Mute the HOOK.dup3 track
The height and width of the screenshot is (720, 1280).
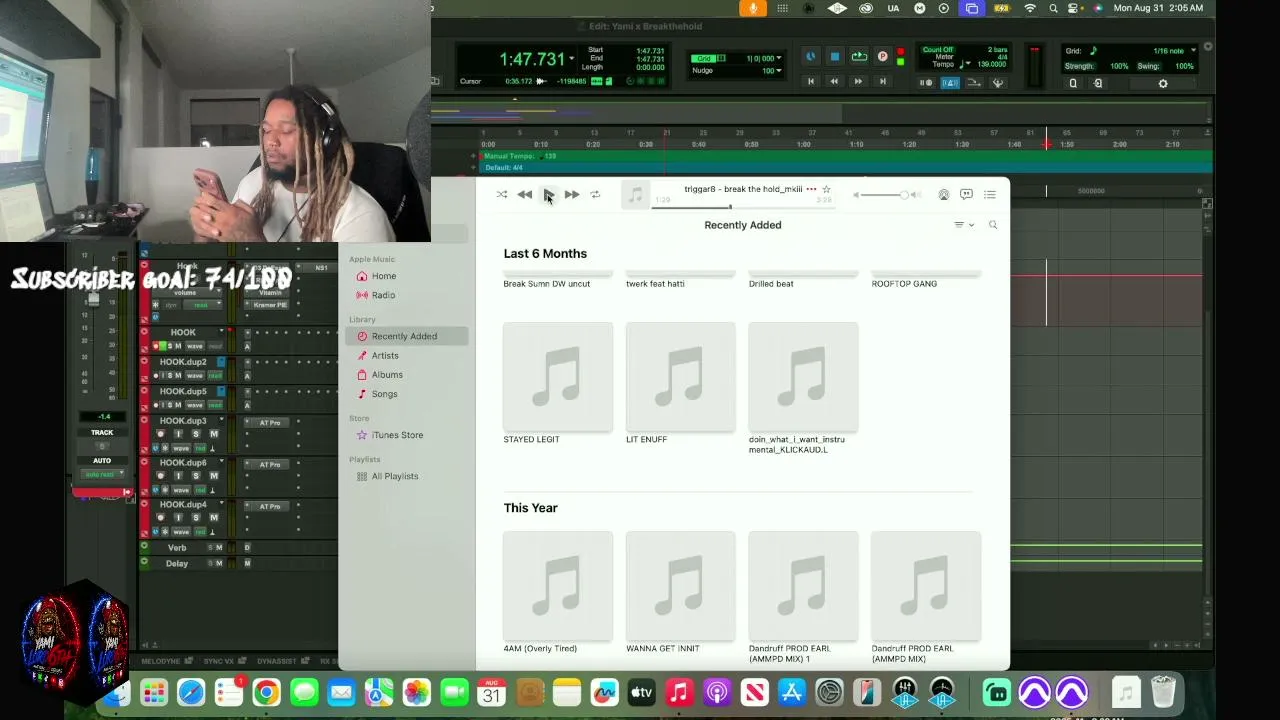213,434
